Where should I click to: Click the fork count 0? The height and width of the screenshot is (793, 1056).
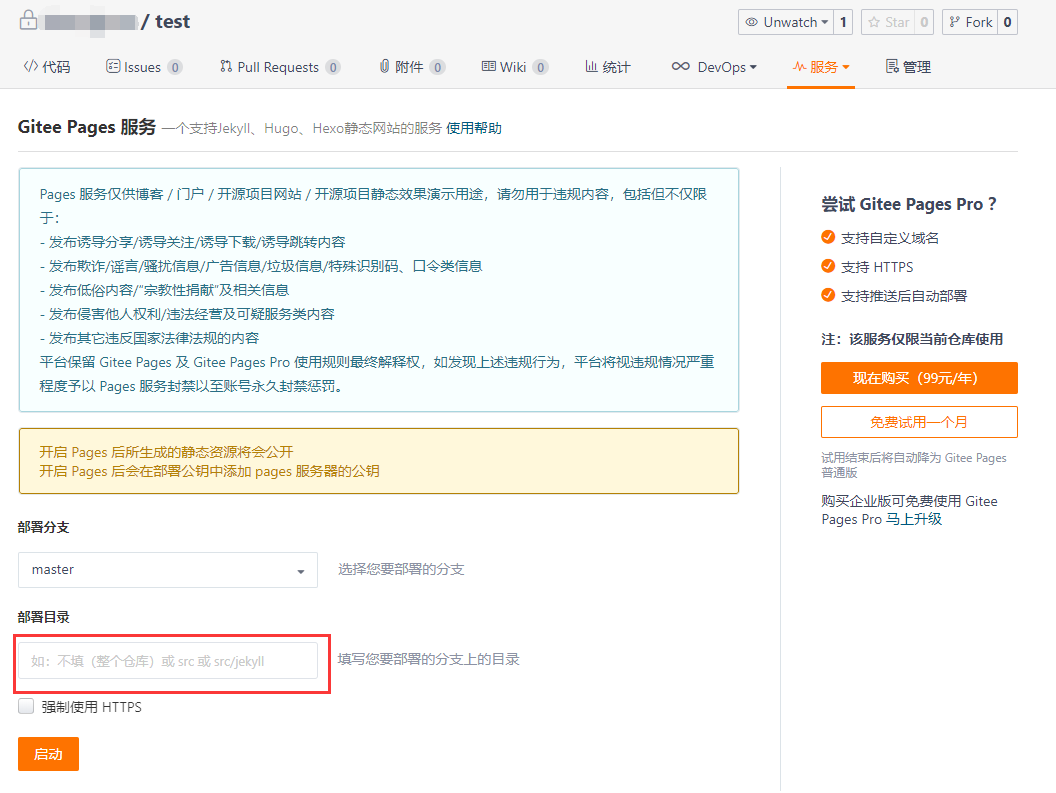click(x=1008, y=22)
